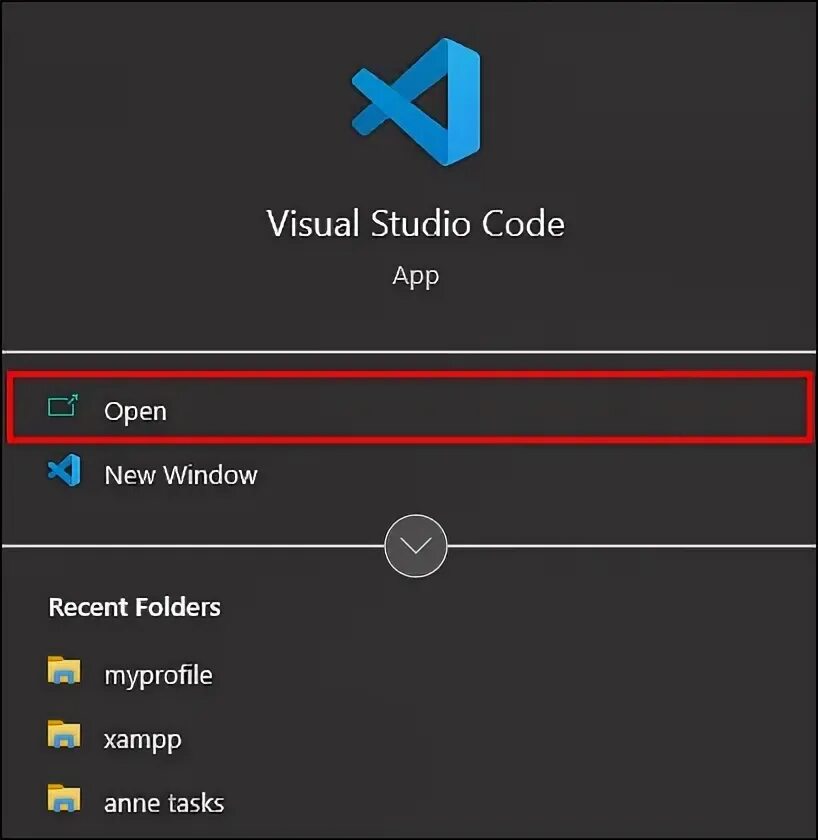
Task: Expand the list with the round chevron button
Action: point(416,546)
